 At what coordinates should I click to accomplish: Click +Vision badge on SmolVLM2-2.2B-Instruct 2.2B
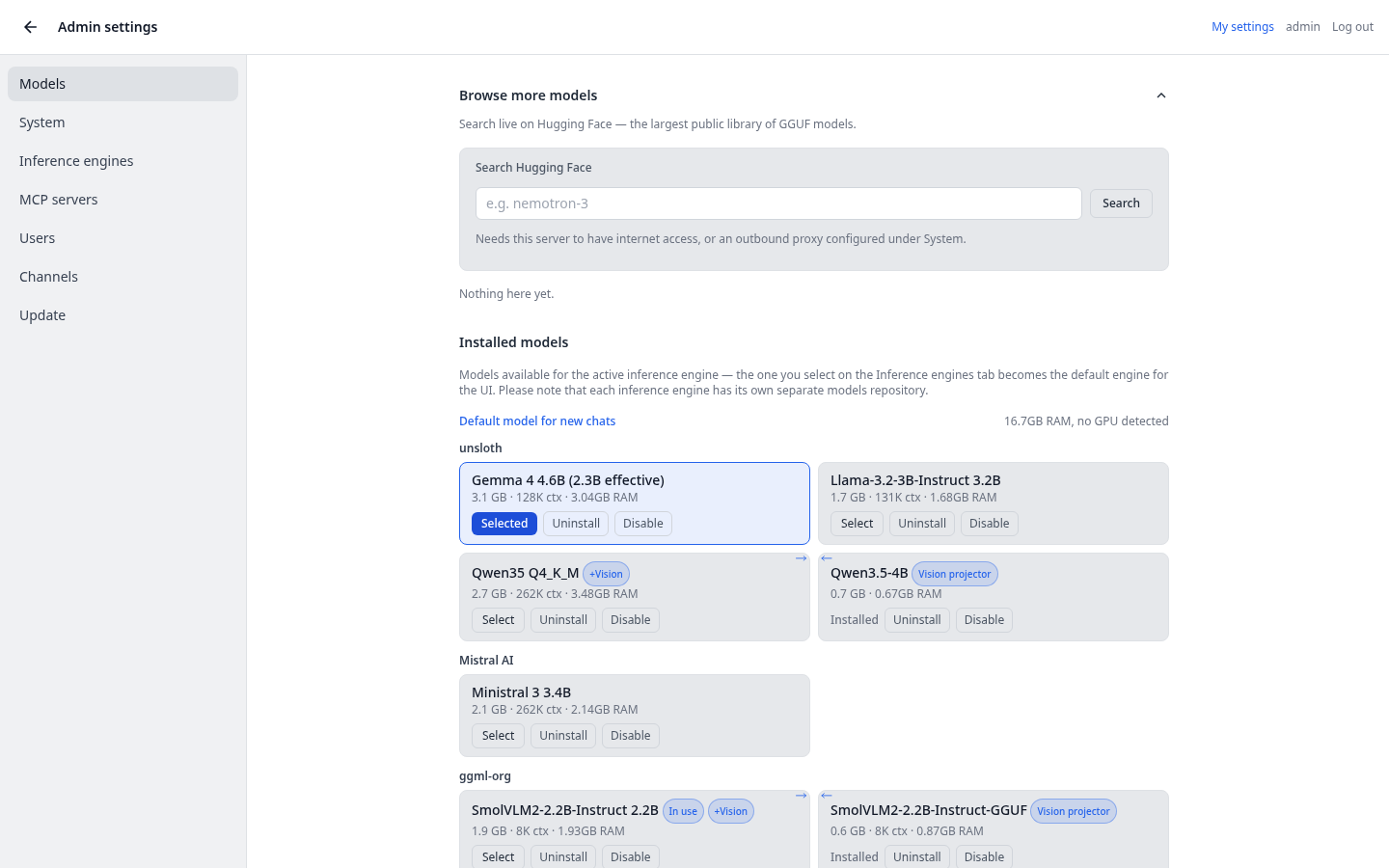click(731, 811)
